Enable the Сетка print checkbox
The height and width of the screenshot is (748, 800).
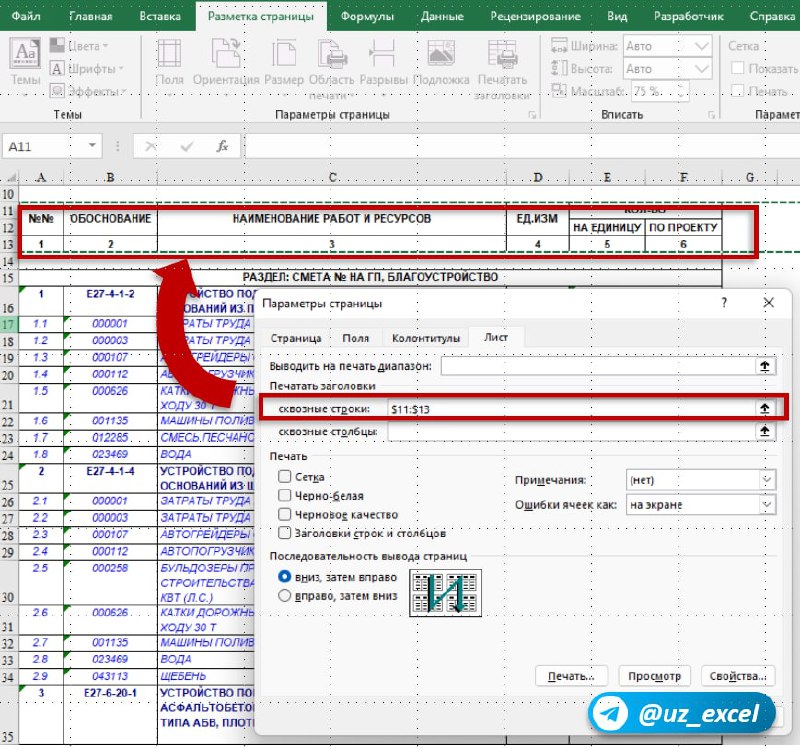285,477
